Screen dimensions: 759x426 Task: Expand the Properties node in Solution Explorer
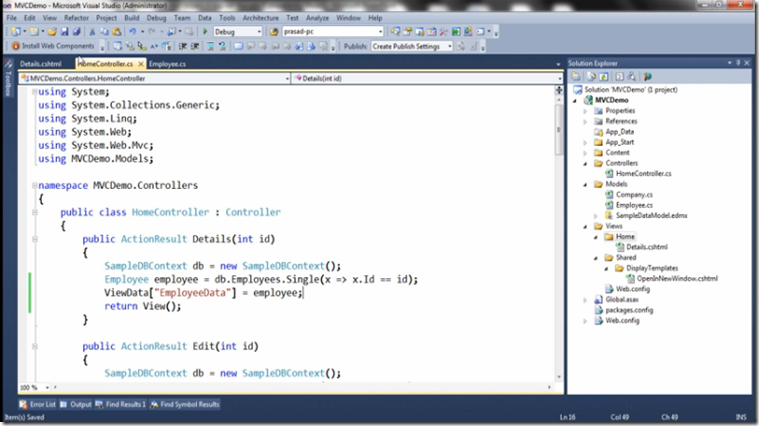(x=585, y=111)
